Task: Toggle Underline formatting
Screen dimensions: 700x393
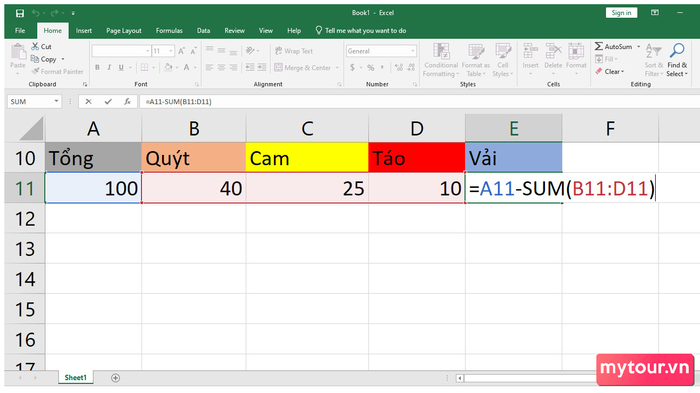Action: coord(121,67)
